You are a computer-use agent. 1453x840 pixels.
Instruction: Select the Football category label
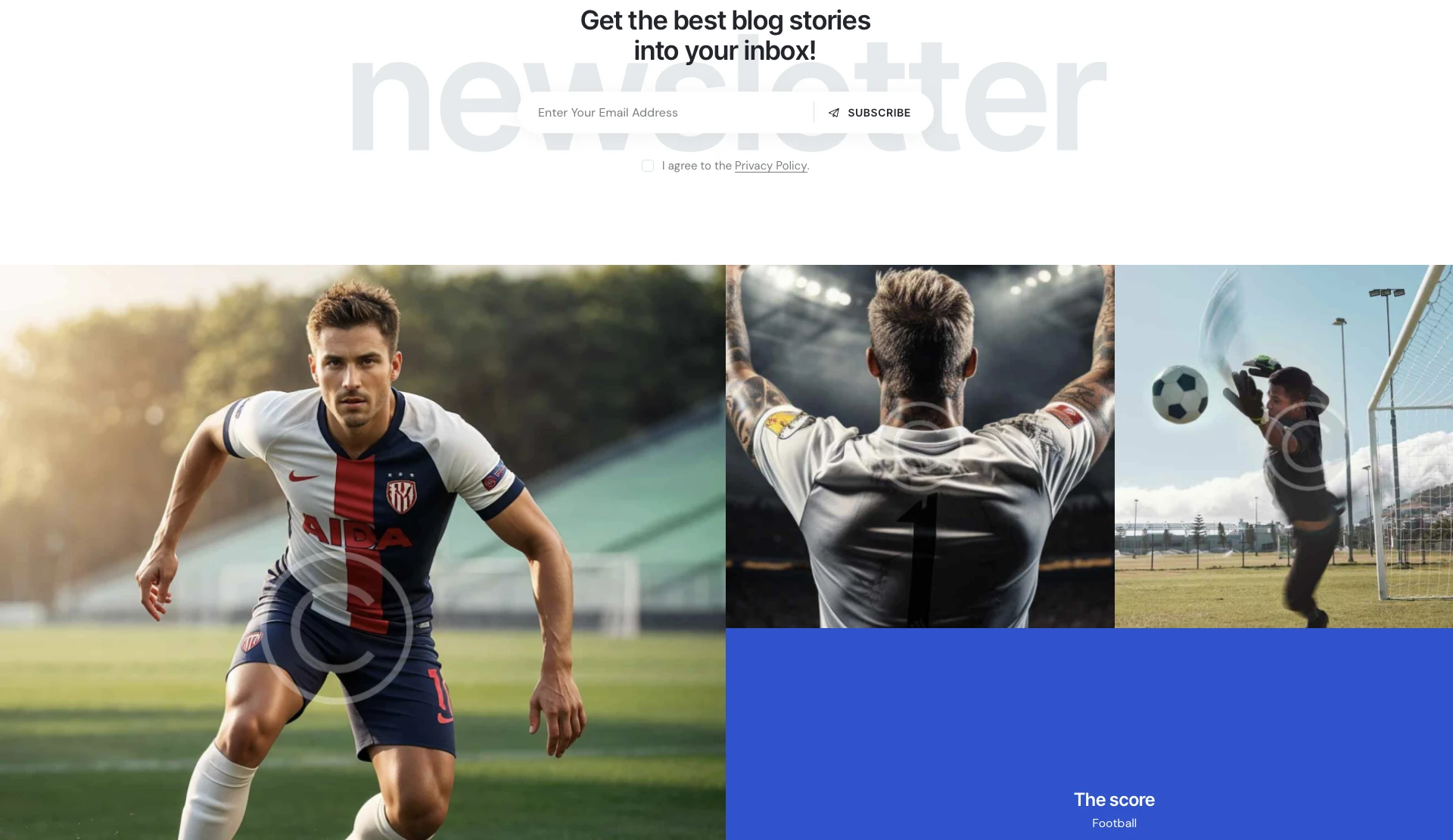pyautogui.click(x=1114, y=823)
